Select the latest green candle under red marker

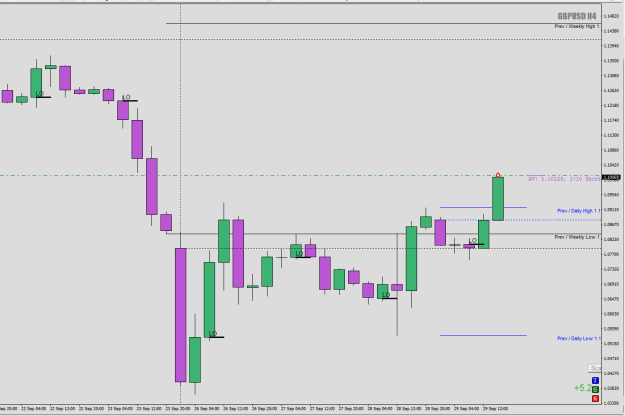(x=498, y=198)
